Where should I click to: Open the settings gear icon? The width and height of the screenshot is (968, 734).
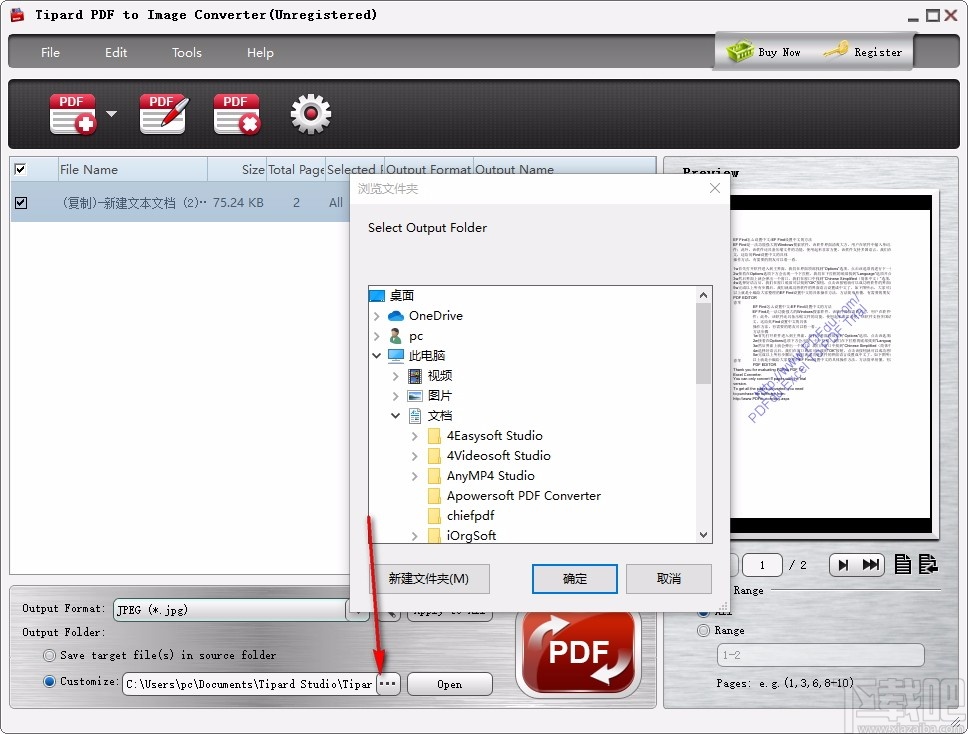(310, 112)
